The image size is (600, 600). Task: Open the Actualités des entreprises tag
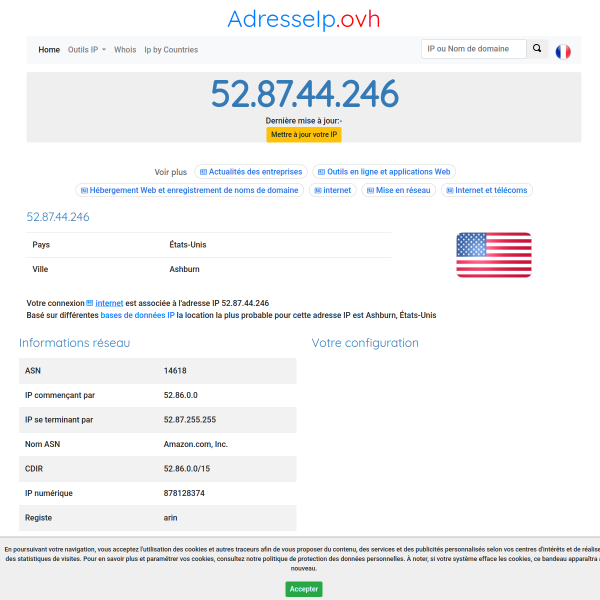[251, 172]
